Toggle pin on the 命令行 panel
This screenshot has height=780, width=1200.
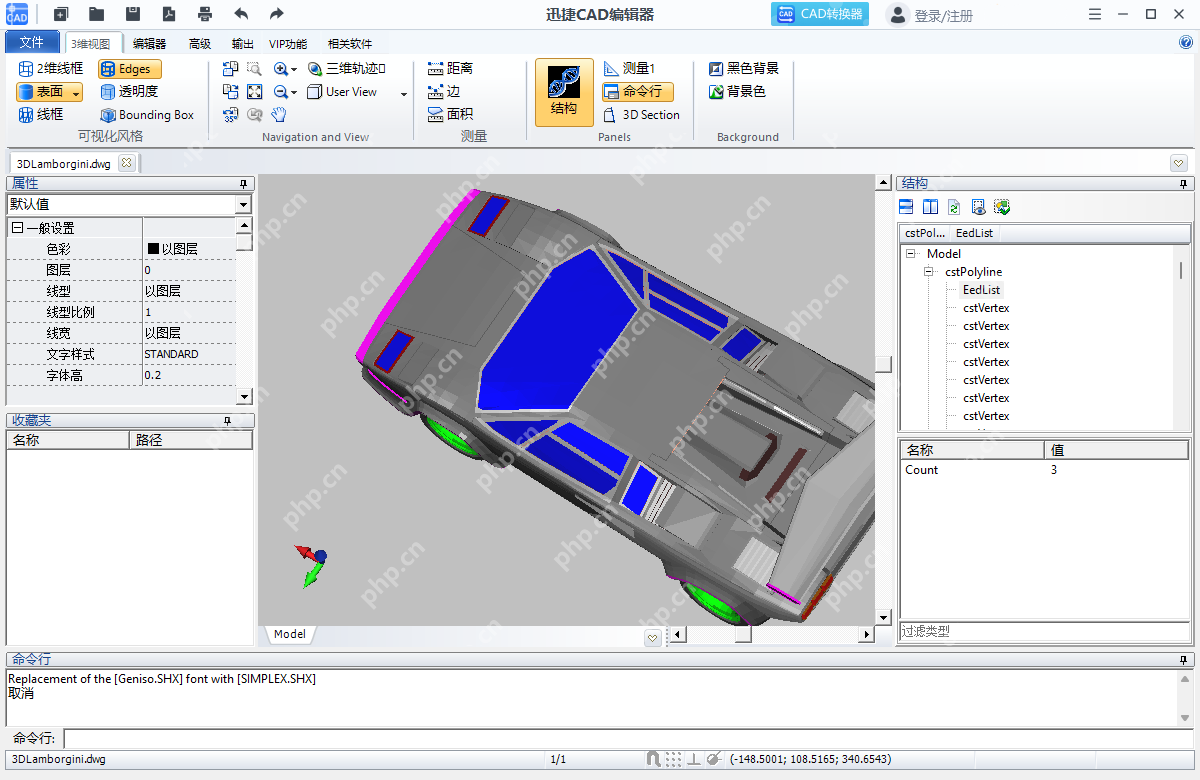tap(1184, 660)
